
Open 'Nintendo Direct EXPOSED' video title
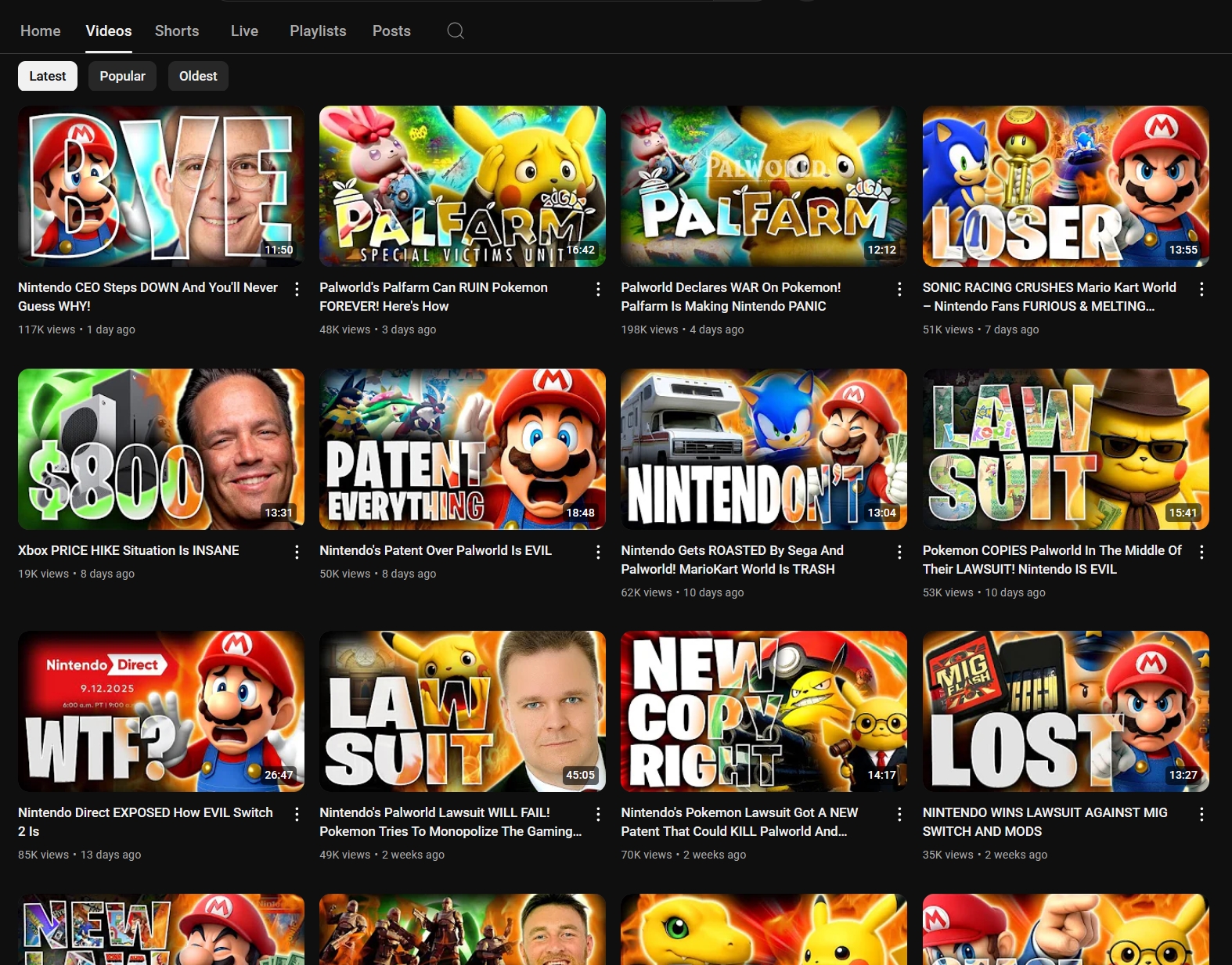pyautogui.click(x=146, y=822)
